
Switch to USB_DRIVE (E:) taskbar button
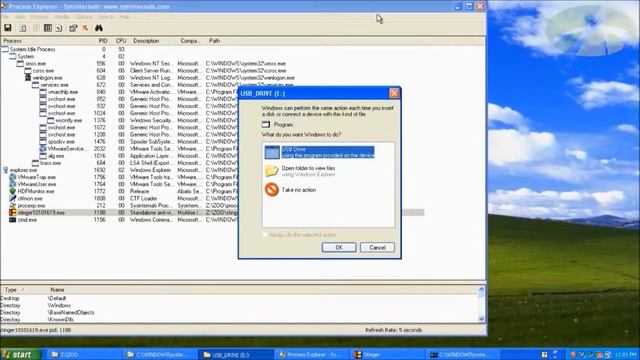(x=236, y=354)
